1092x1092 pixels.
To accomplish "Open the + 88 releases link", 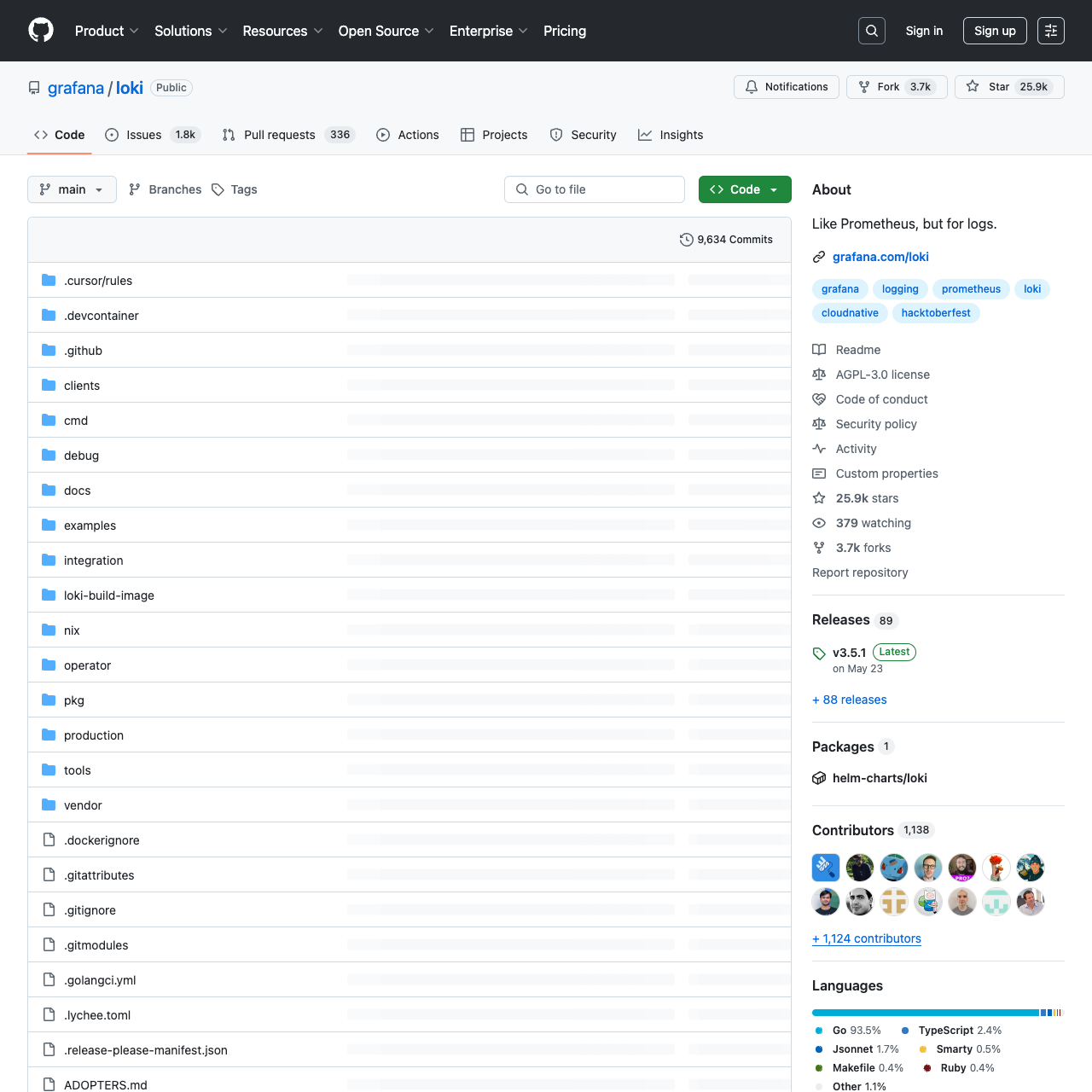I will [x=850, y=700].
